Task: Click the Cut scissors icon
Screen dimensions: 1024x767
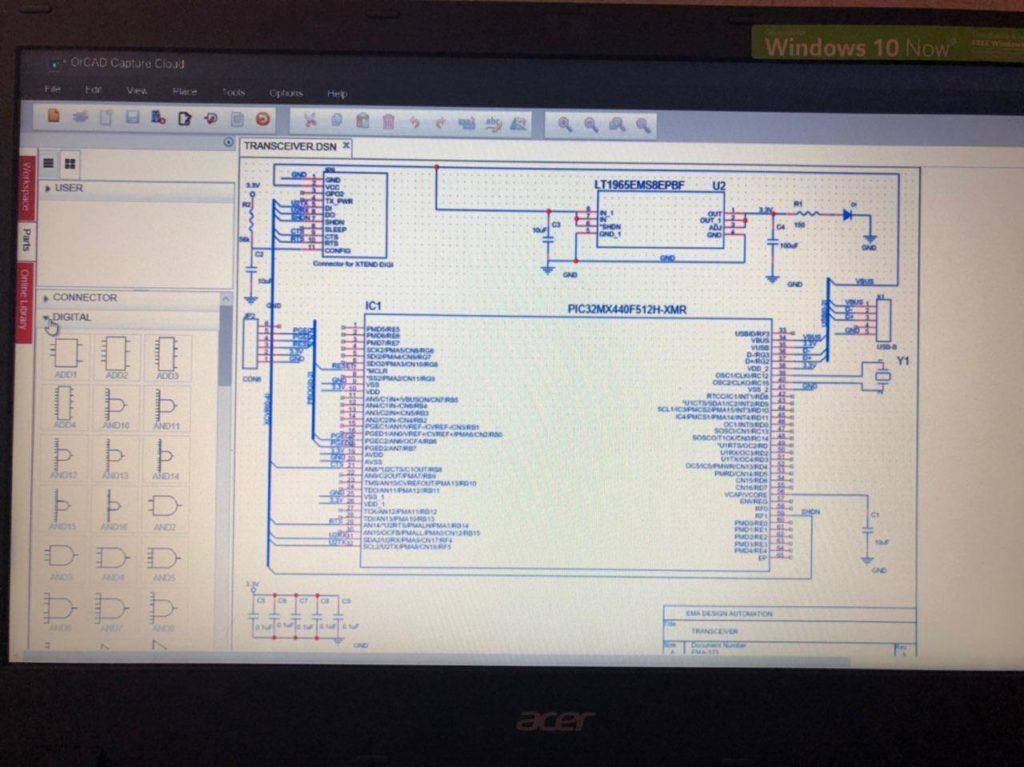Action: click(x=310, y=122)
